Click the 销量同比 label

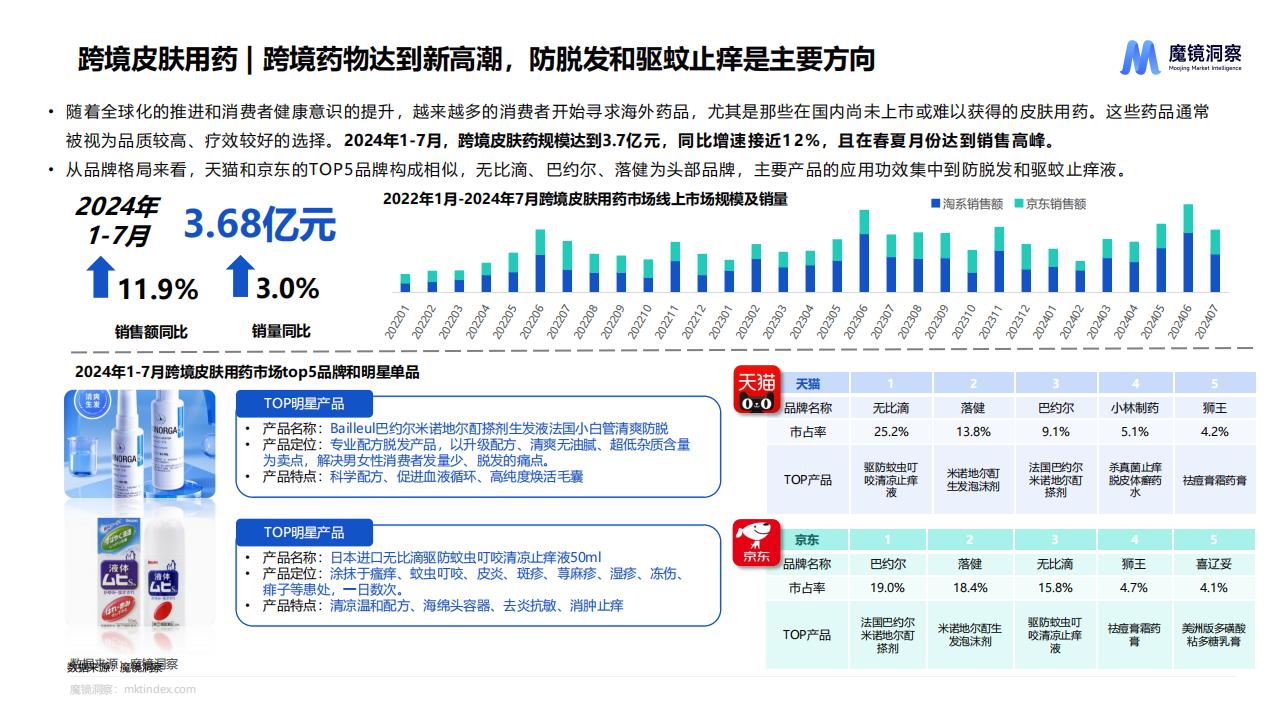pos(281,331)
